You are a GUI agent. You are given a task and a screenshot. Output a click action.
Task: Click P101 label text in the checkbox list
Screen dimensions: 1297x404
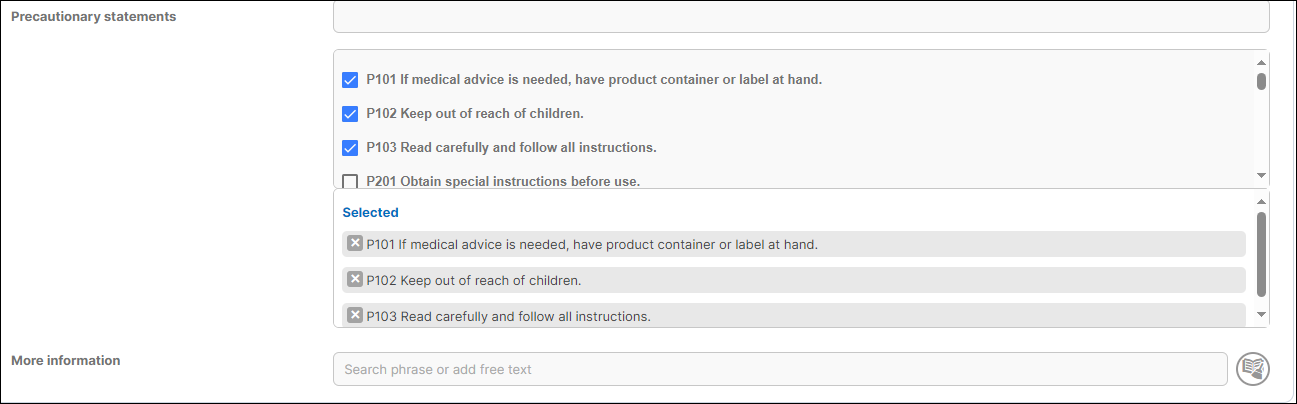pyautogui.click(x=593, y=80)
